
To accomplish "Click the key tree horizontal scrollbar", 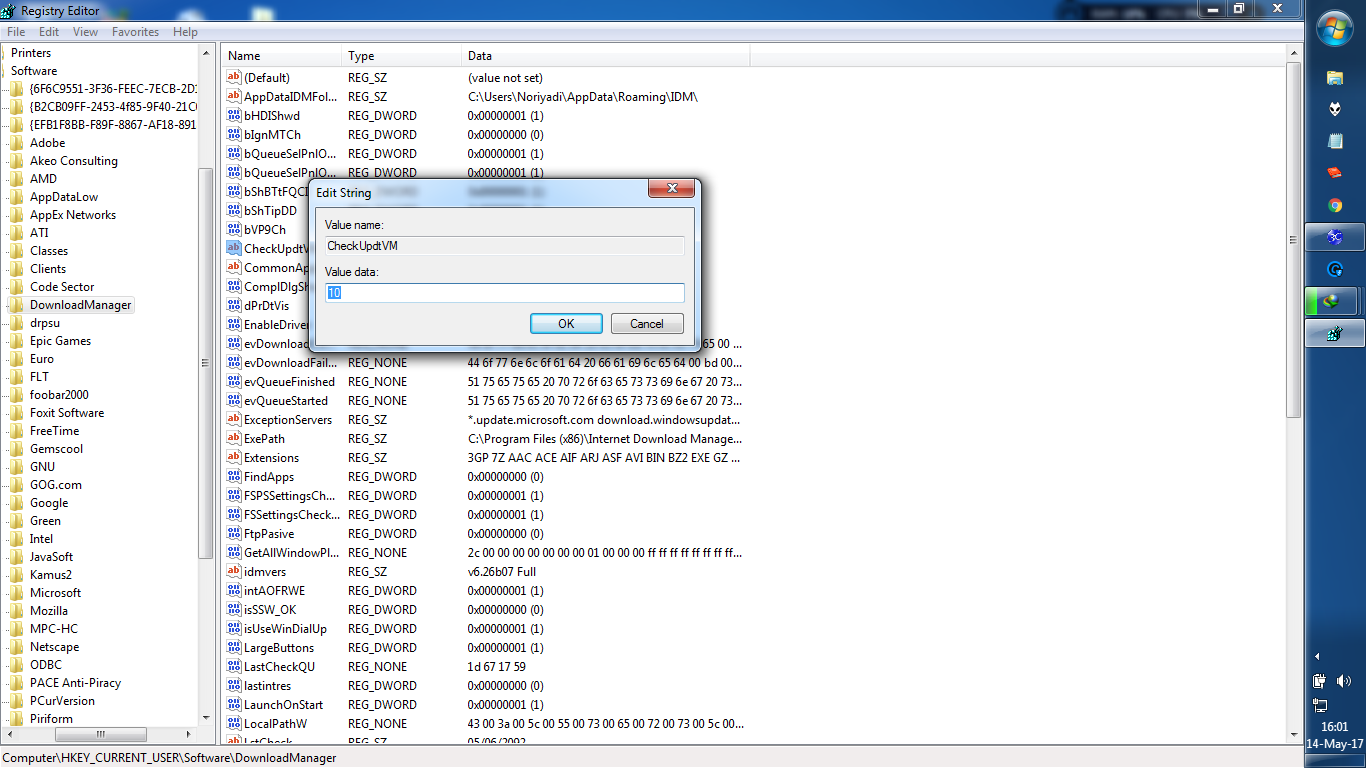I will pyautogui.click(x=100, y=735).
